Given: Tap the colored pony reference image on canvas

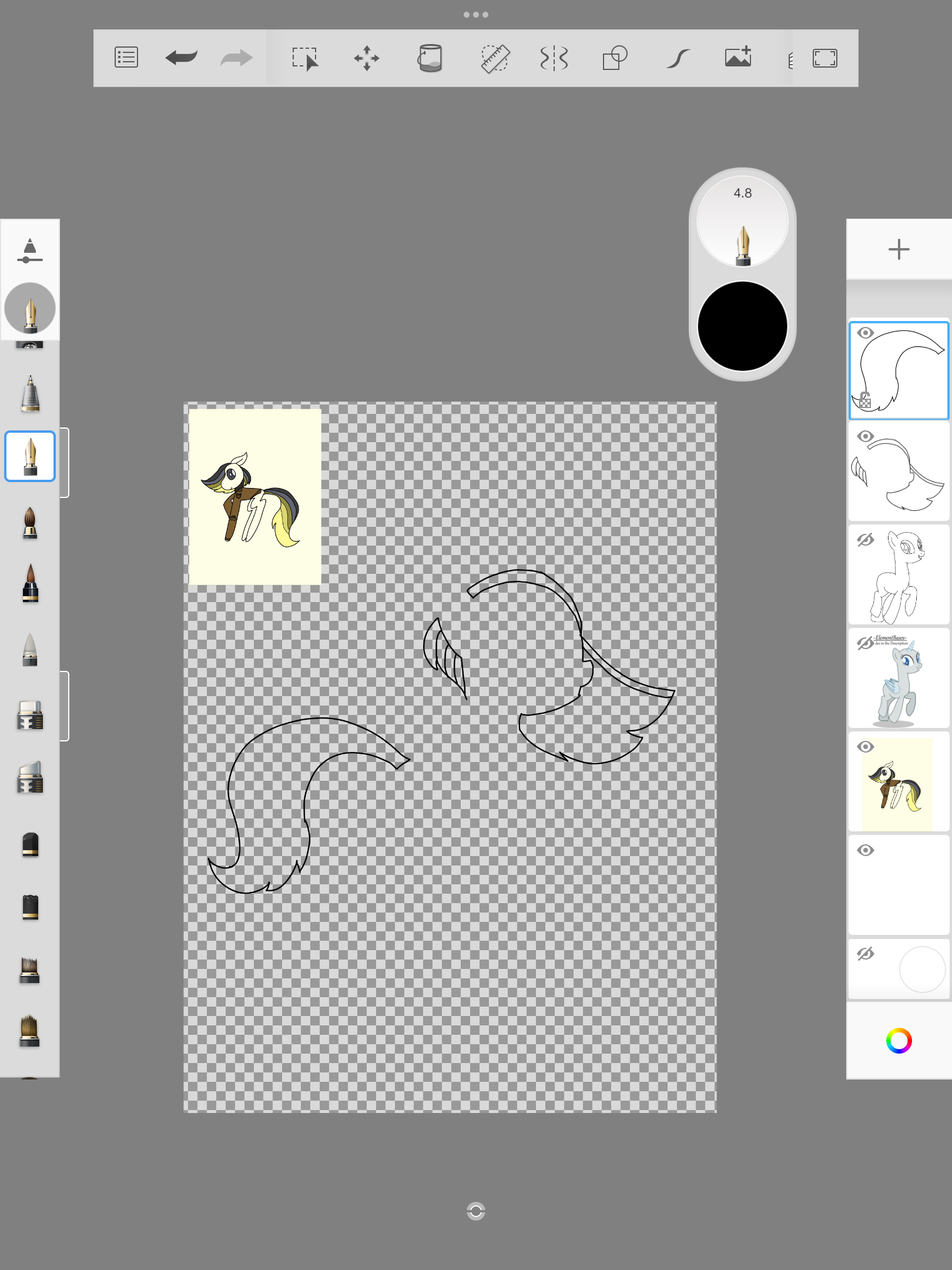Looking at the screenshot, I should coord(255,497).
